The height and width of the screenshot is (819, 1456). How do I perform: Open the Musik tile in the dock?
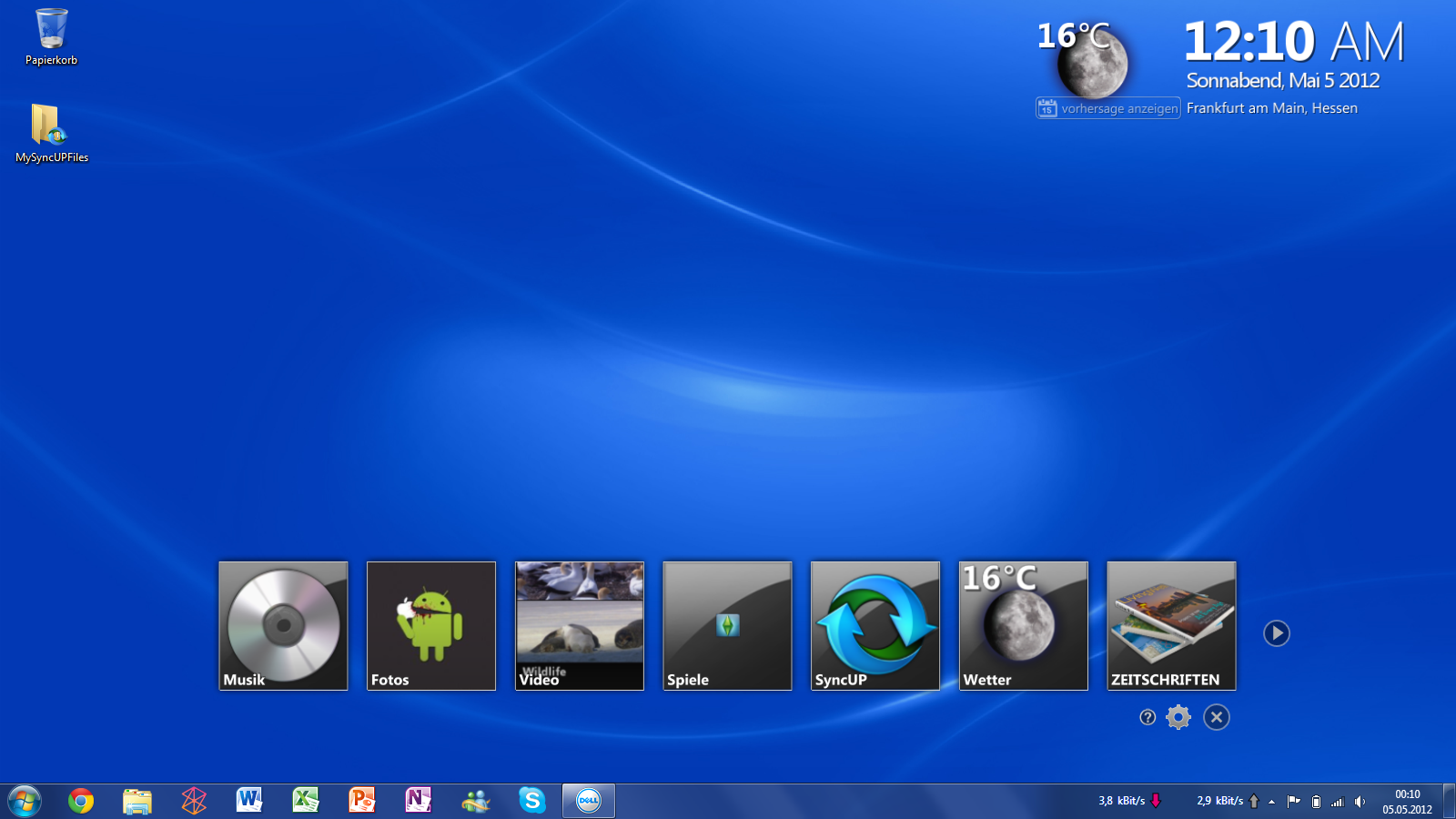[x=283, y=626]
